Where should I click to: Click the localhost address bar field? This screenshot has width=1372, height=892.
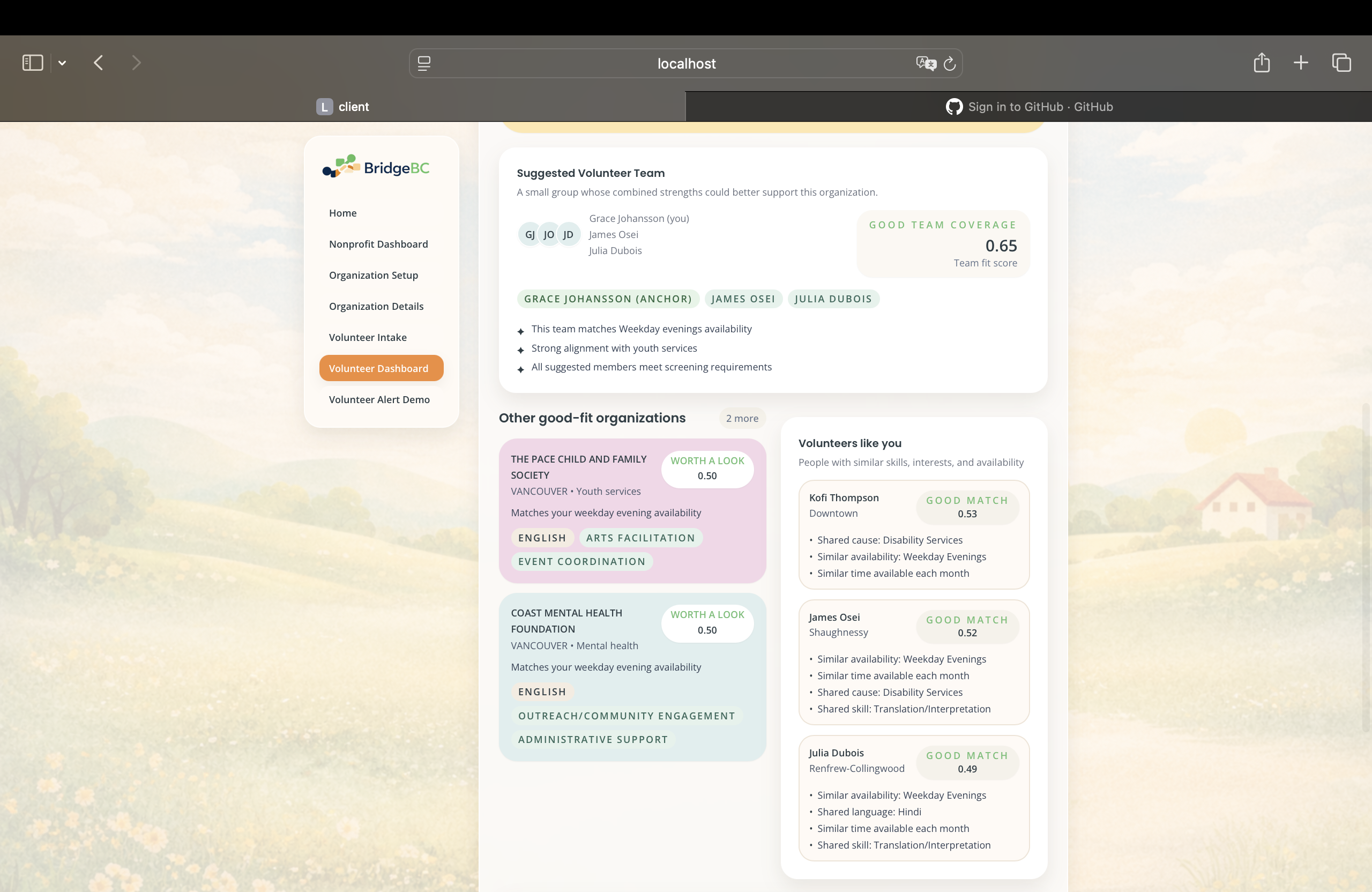tap(685, 63)
